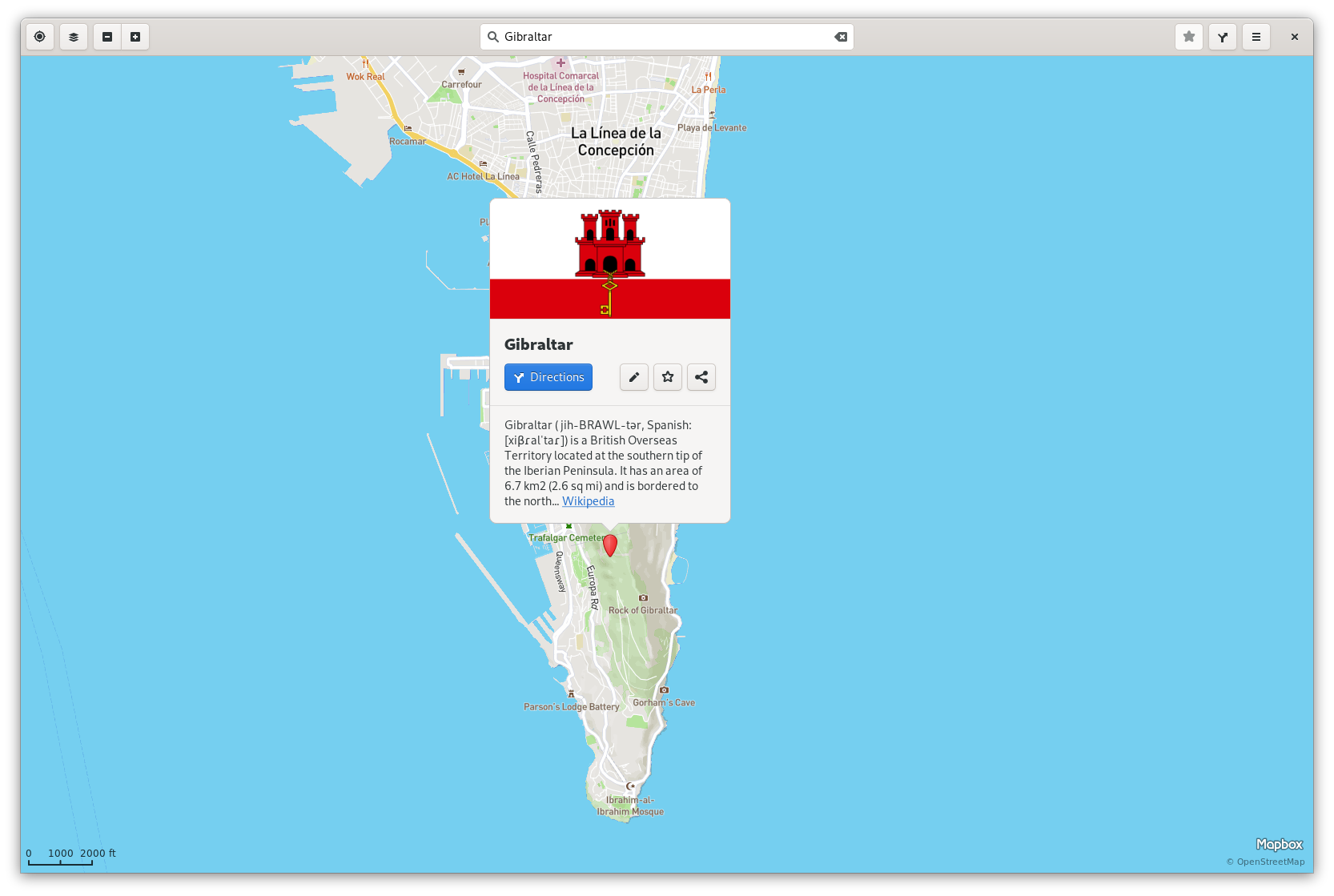
Task: Open the favorites star menu
Action: (1189, 37)
